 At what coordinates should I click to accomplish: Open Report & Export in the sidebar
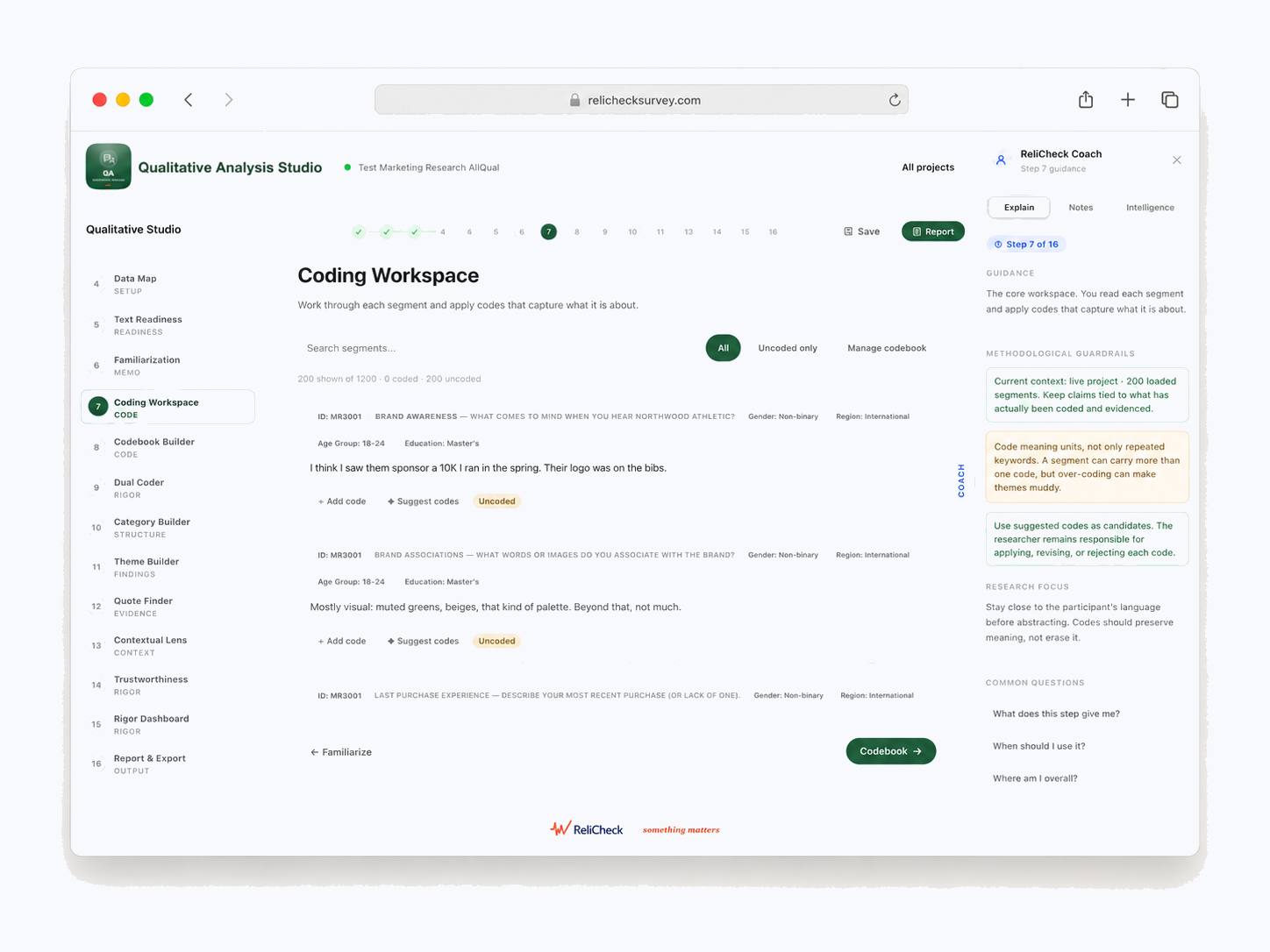[x=168, y=764]
